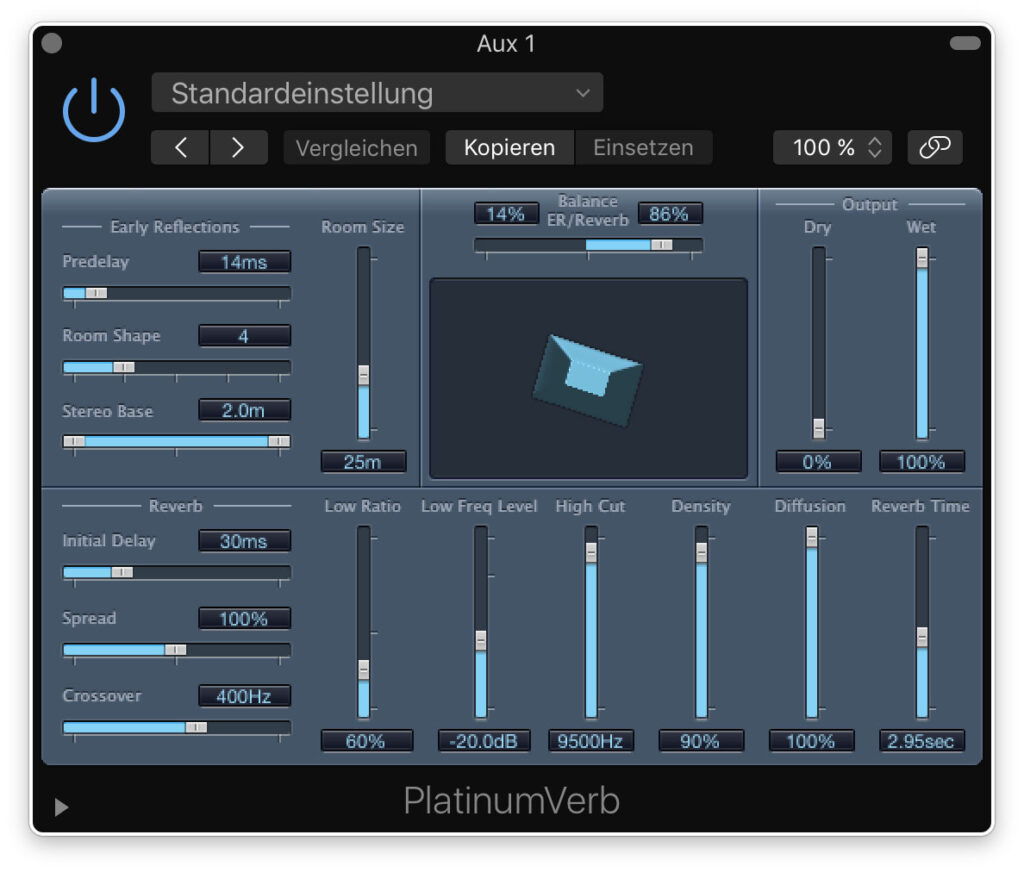
Task: Click the Spread slider handle
Action: [x=175, y=649]
